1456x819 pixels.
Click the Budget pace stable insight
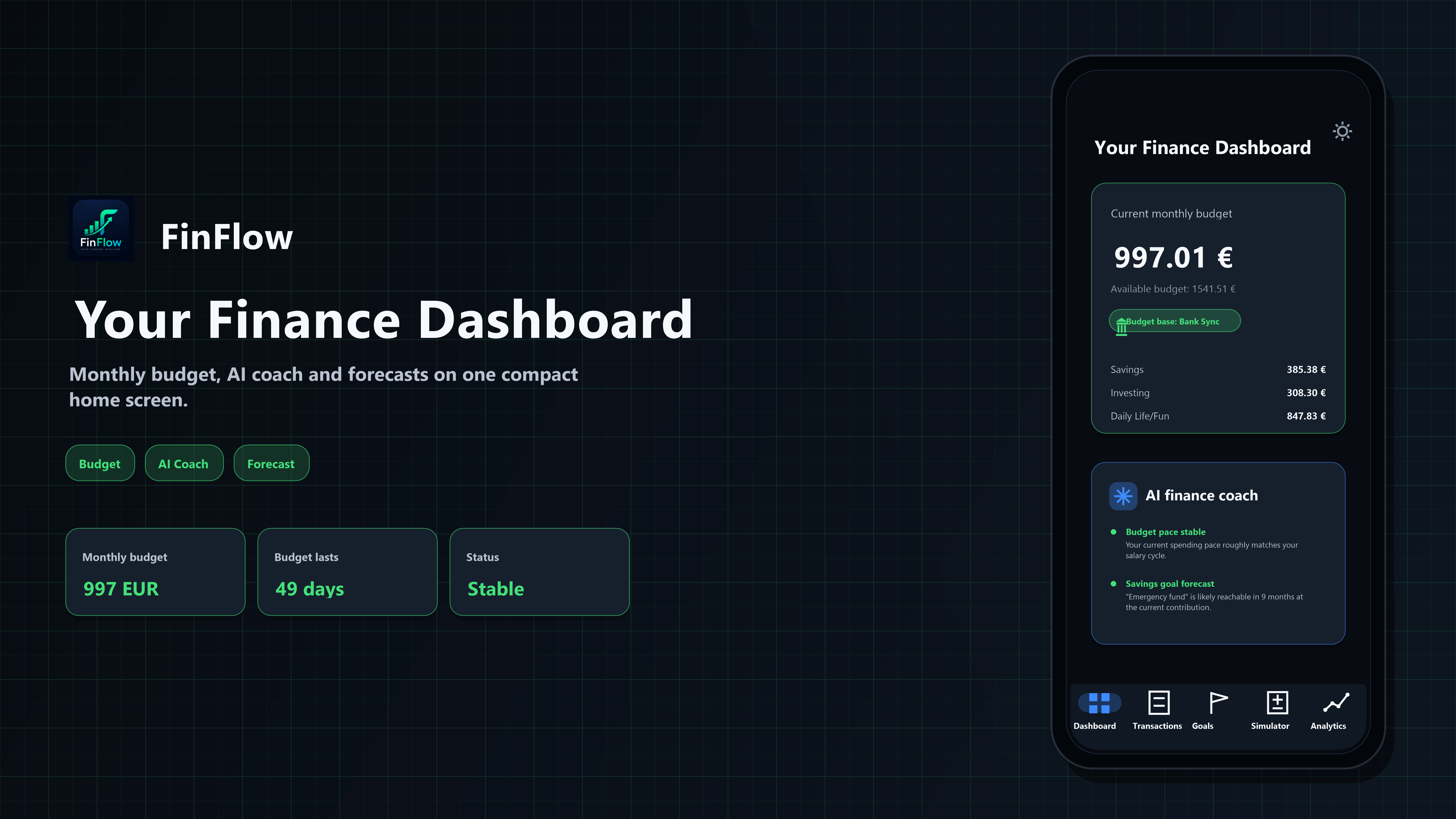[x=1166, y=532]
